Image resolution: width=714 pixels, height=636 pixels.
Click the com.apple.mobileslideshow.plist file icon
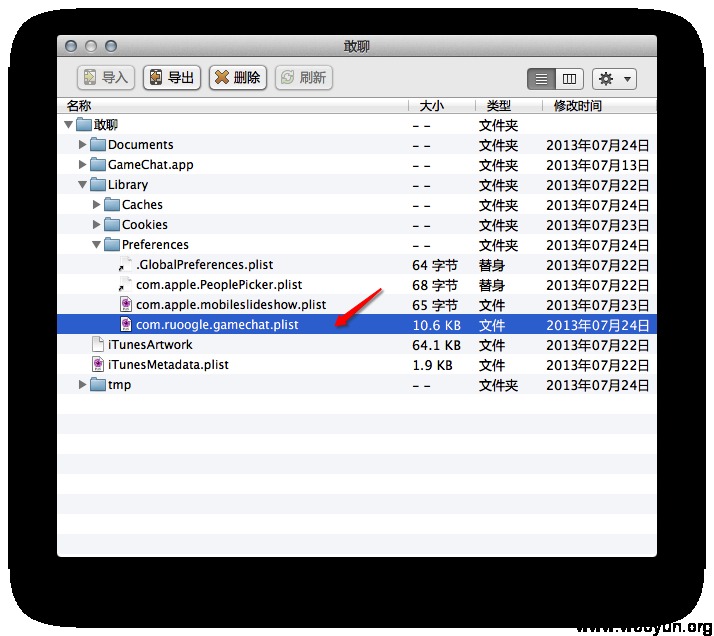[x=126, y=304]
